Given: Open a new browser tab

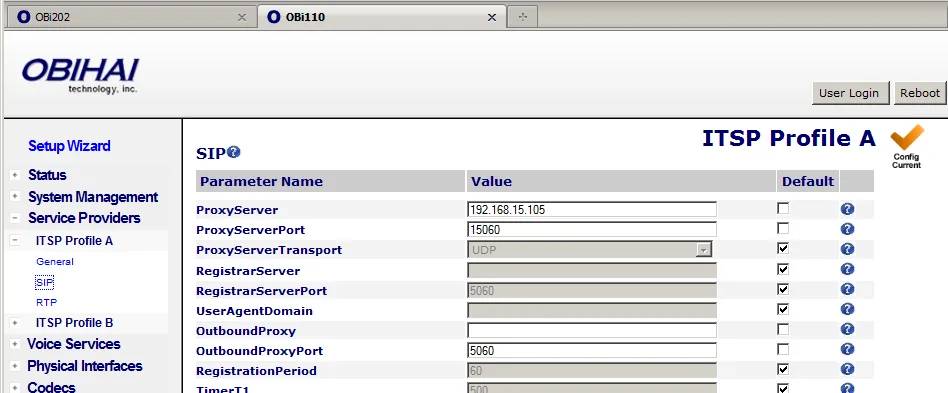Looking at the screenshot, I should 523,17.
